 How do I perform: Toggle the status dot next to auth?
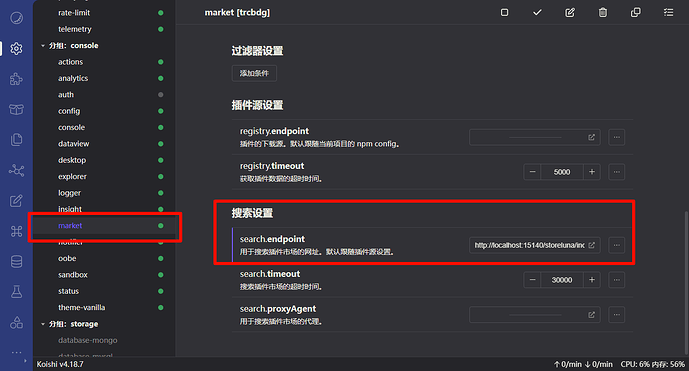coord(161,95)
